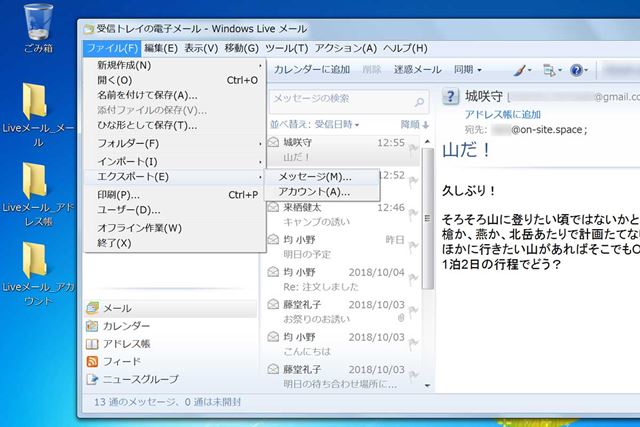Select the キャンプの誘い message
Image resolution: width=640 pixels, height=427 pixels.
point(343,214)
